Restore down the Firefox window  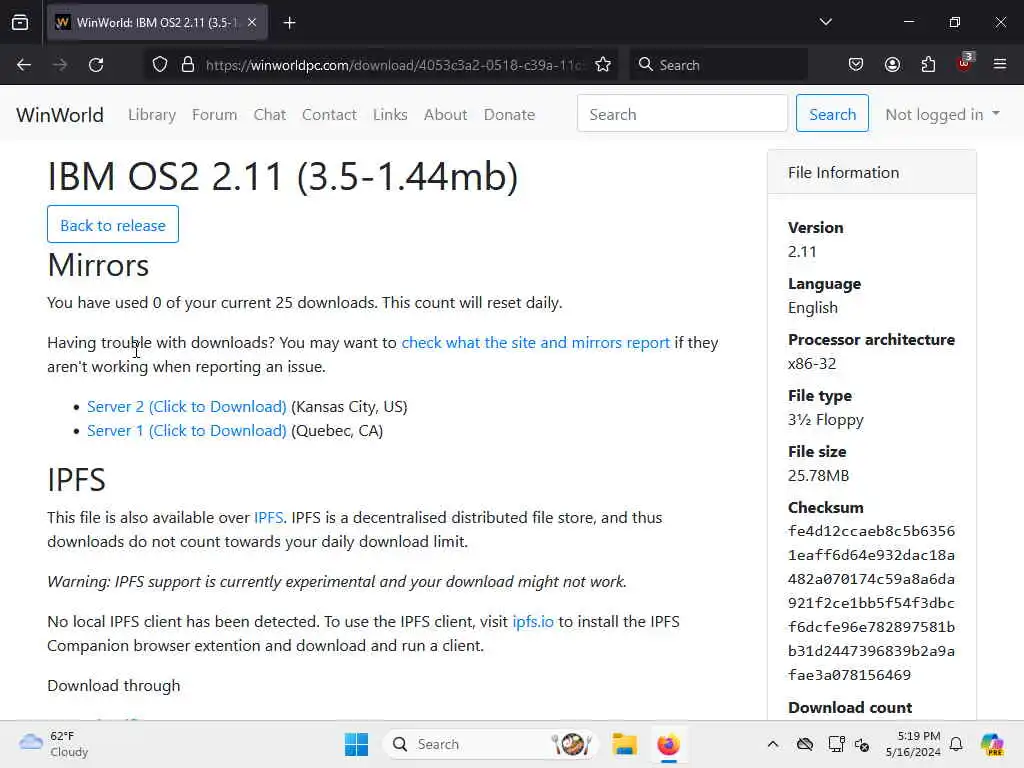click(955, 22)
